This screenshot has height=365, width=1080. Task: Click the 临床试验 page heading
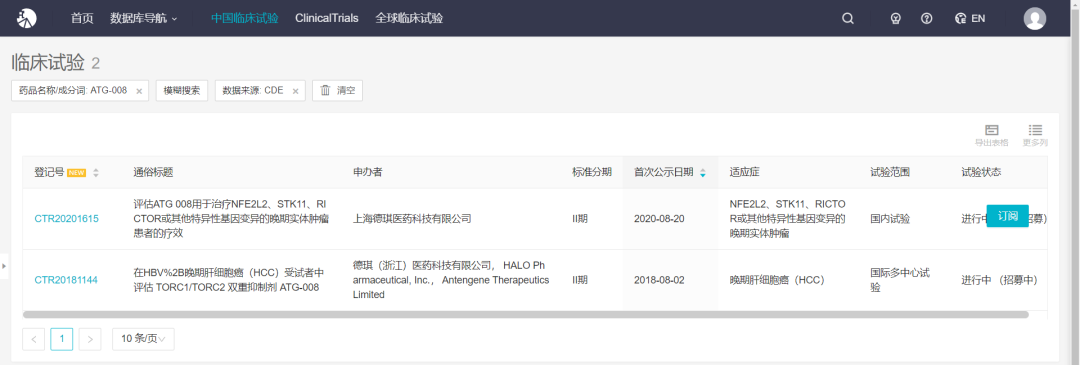[48, 63]
